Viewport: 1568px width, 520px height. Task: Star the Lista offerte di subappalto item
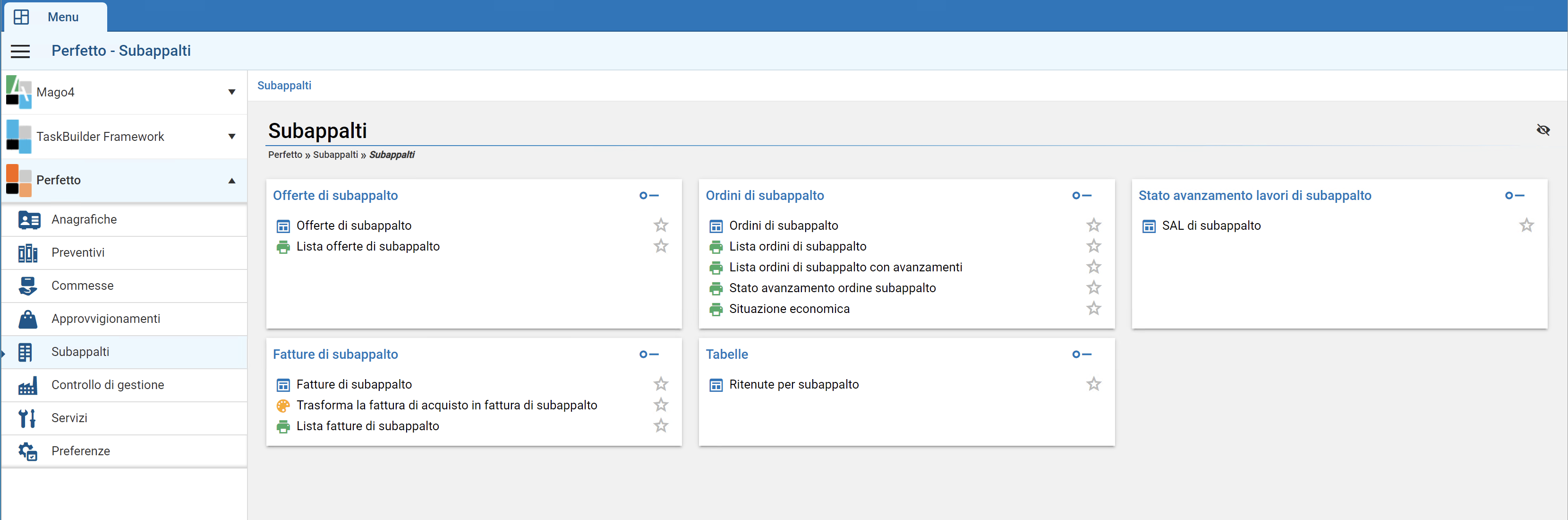pos(661,246)
